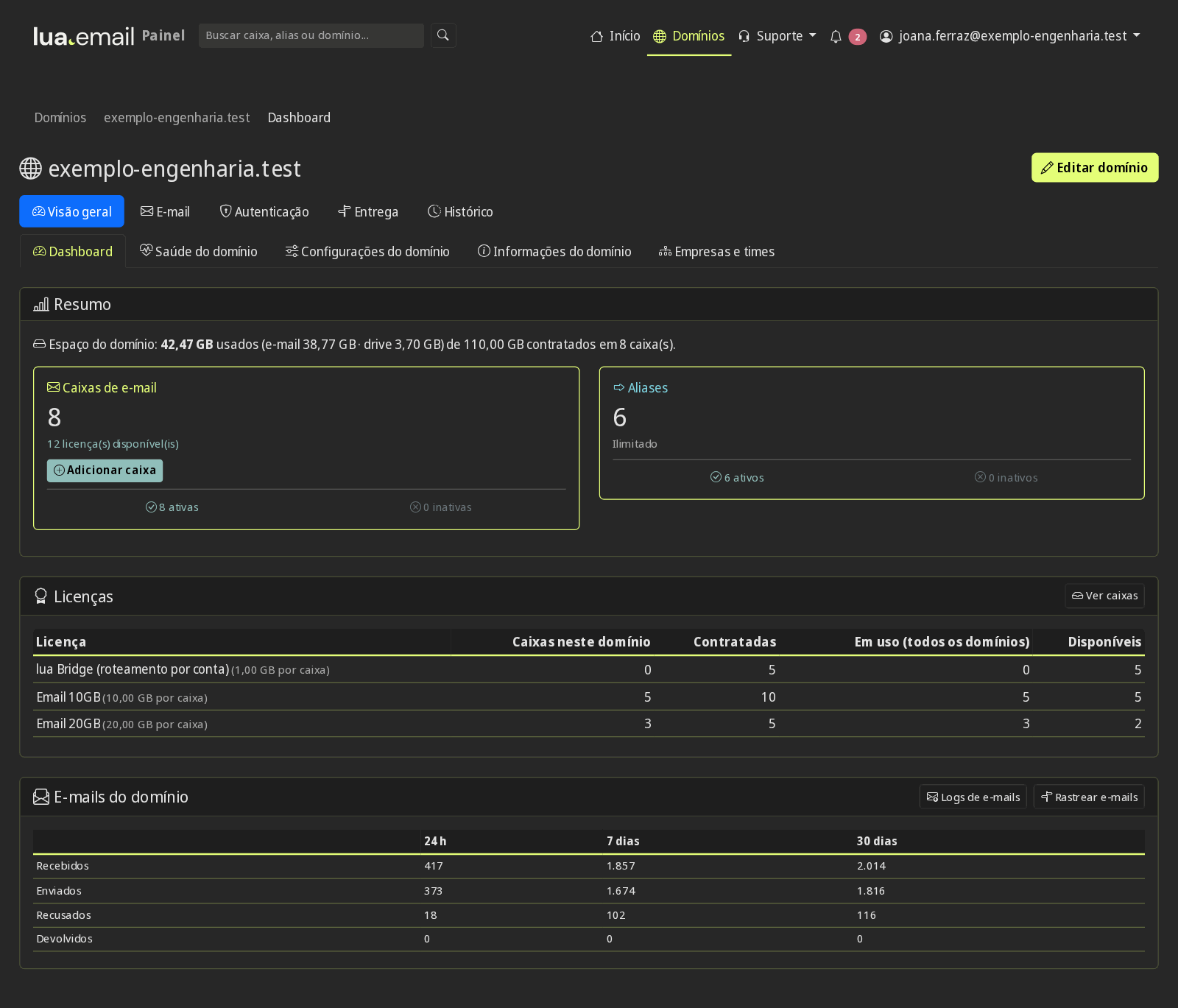The height and width of the screenshot is (1008, 1178).
Task: Click the check icon beside 6 ativos
Action: 716,477
